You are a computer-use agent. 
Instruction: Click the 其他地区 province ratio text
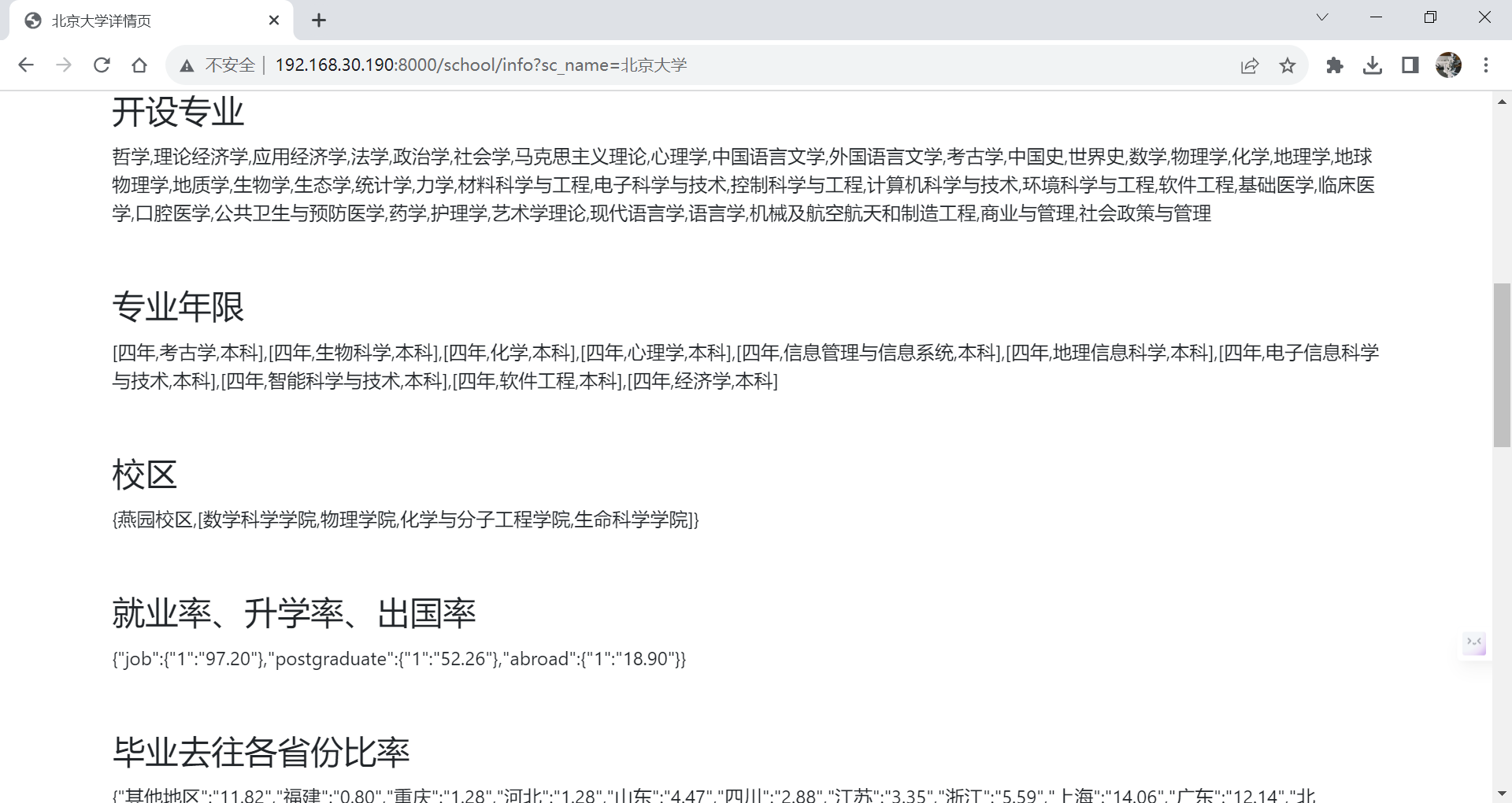(714, 794)
